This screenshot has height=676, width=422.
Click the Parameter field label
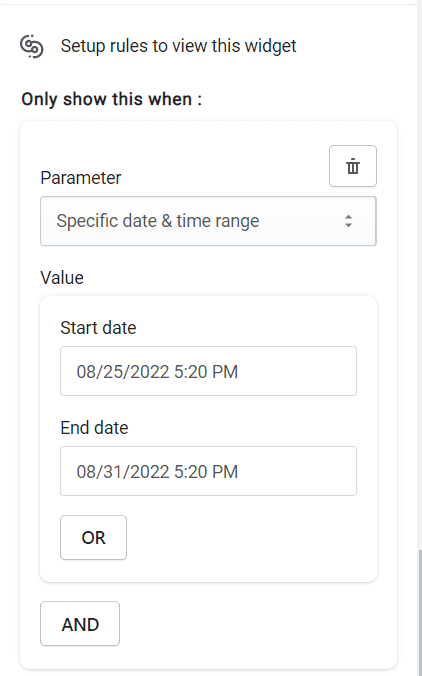click(81, 178)
